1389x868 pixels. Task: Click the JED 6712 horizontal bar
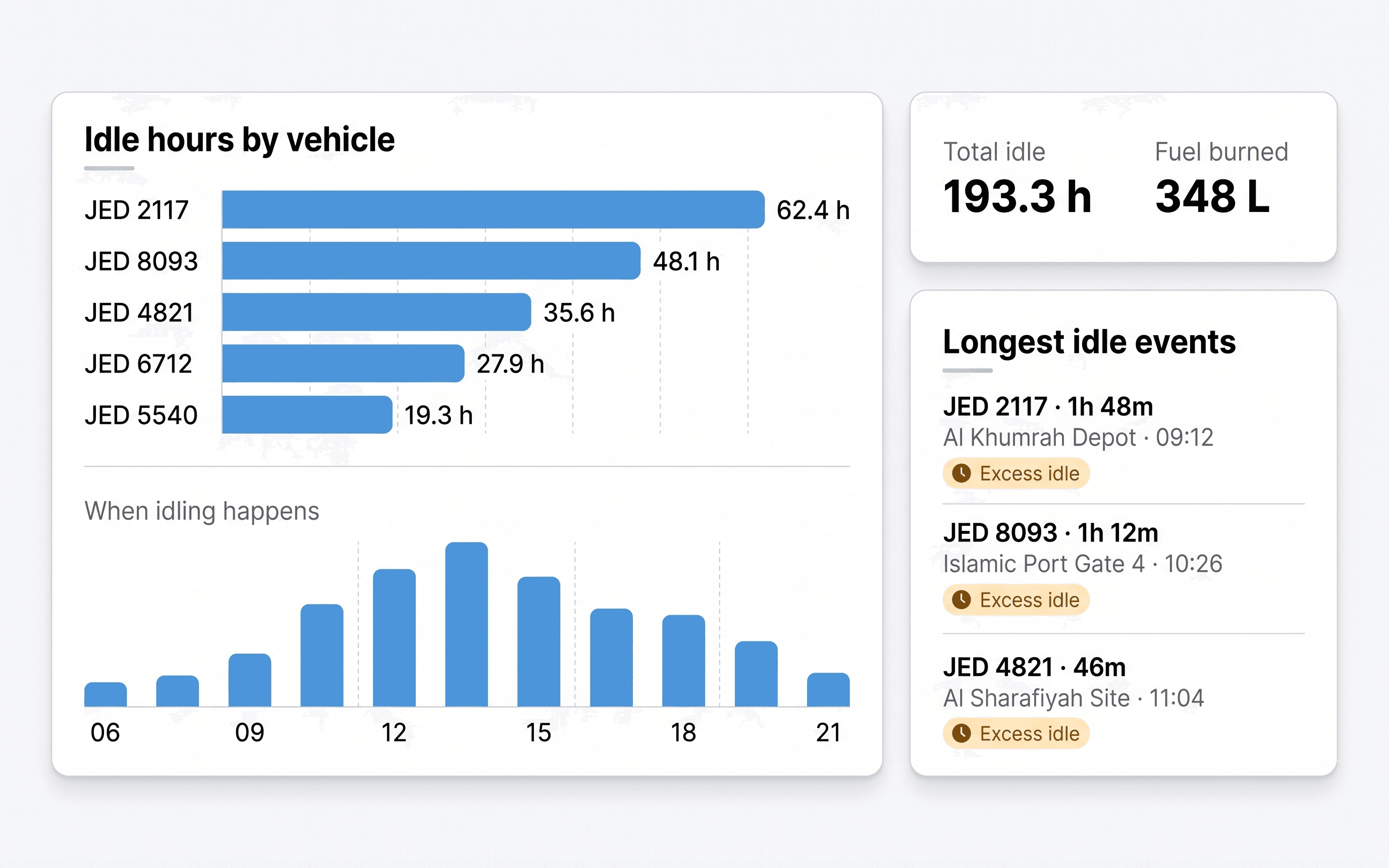pos(343,363)
